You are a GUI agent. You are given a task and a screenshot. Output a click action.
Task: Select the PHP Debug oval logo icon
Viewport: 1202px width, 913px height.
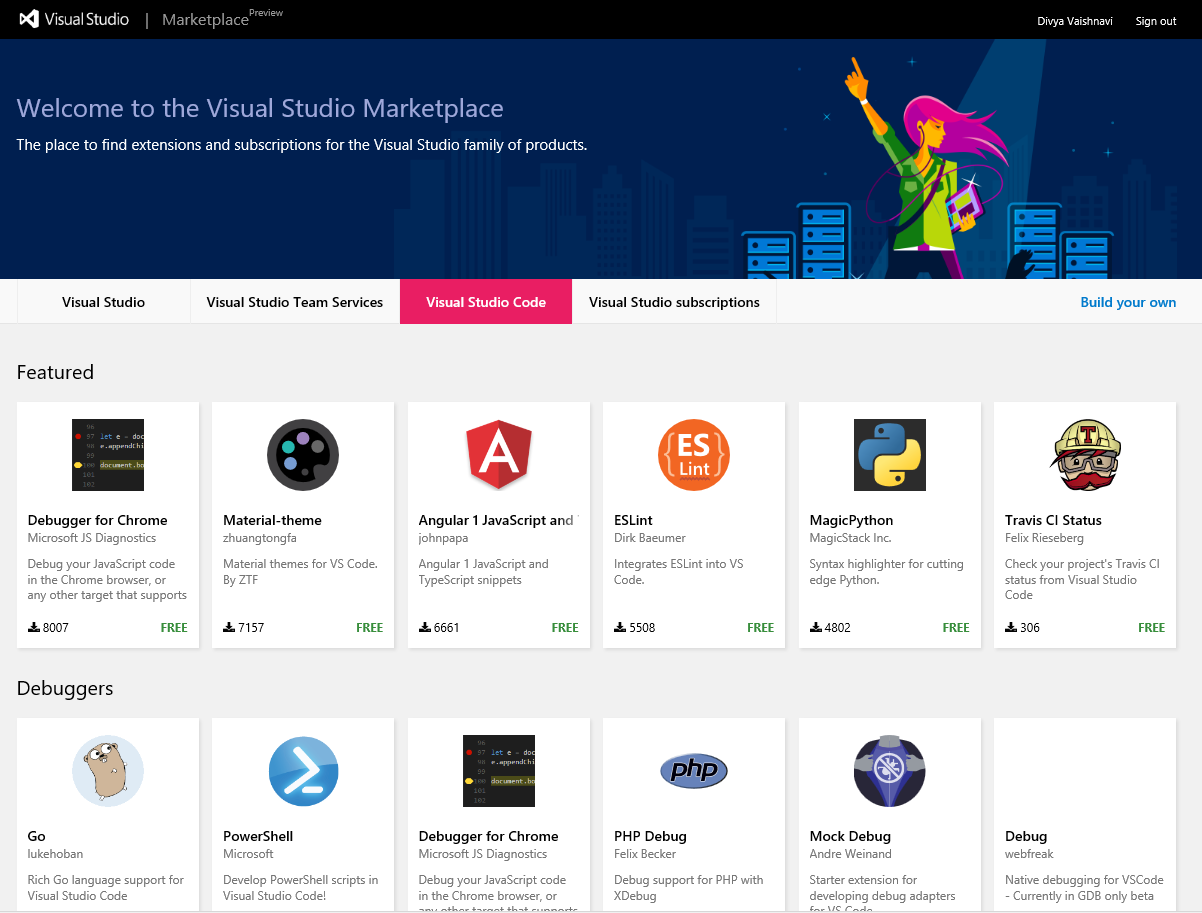click(x=694, y=770)
